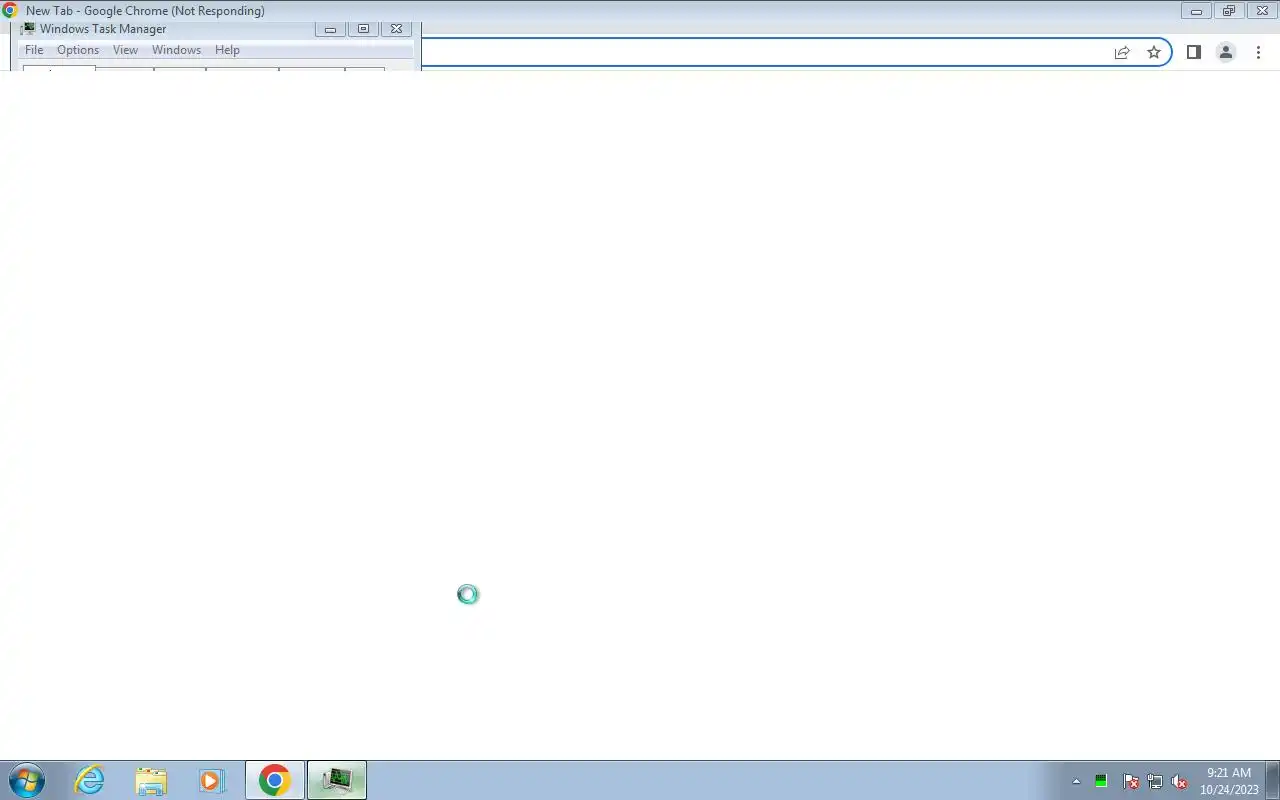Open Chrome three-dot menu

tap(1258, 52)
